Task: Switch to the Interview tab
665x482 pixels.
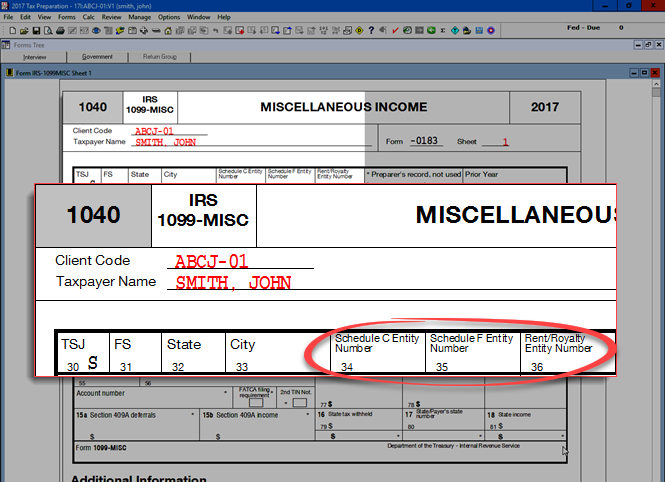Action: pyautogui.click(x=34, y=58)
